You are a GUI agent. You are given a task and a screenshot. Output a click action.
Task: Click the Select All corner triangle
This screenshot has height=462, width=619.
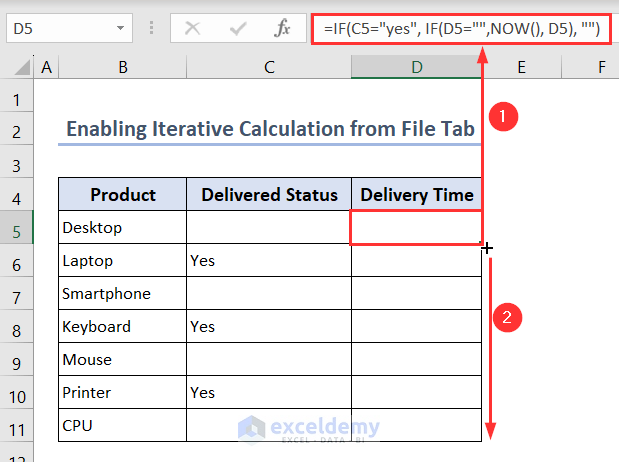(x=22, y=67)
